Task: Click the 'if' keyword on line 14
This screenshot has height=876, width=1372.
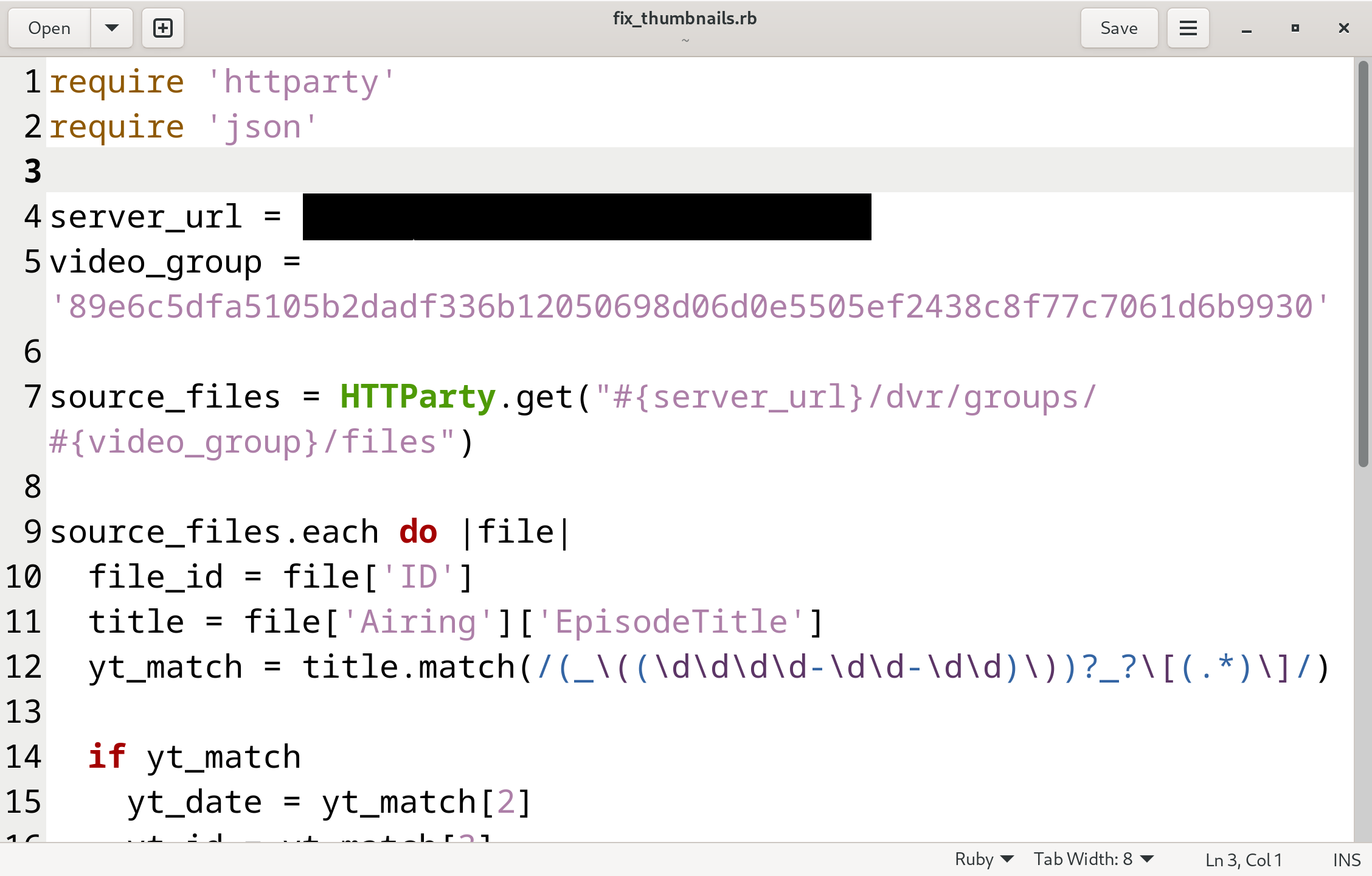Action: coord(107,757)
